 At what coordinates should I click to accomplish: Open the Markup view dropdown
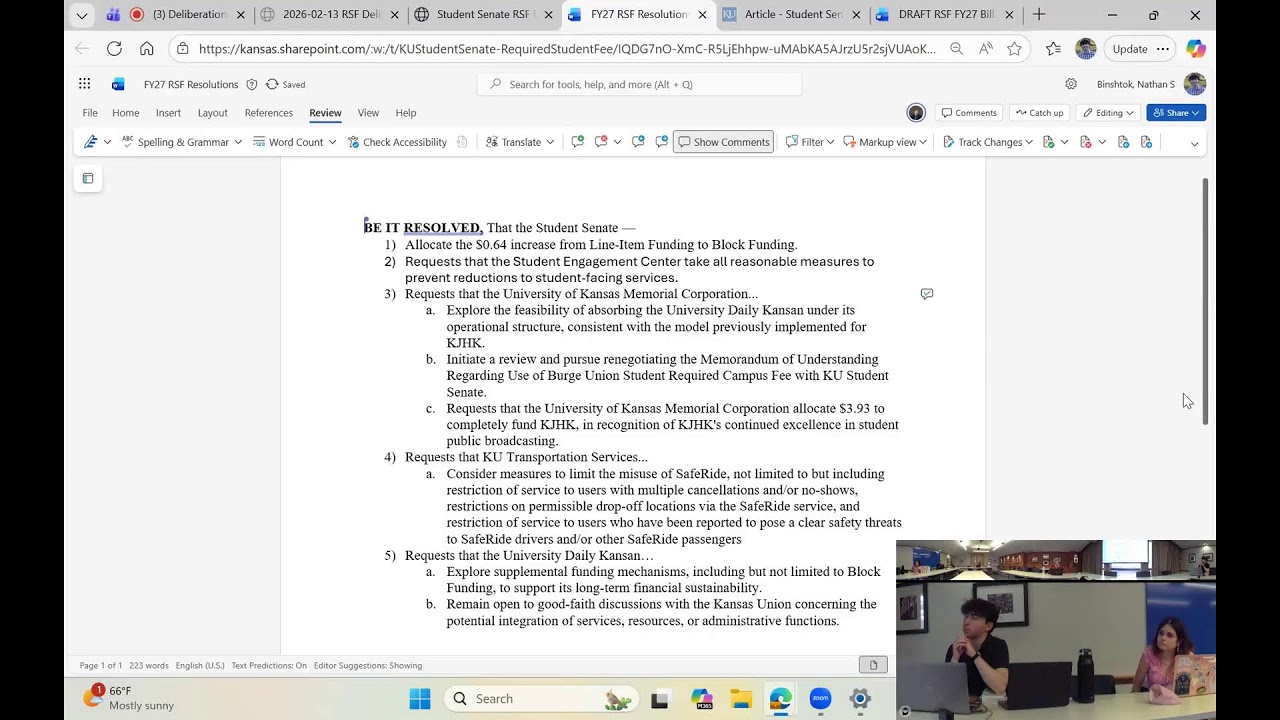click(x=884, y=142)
